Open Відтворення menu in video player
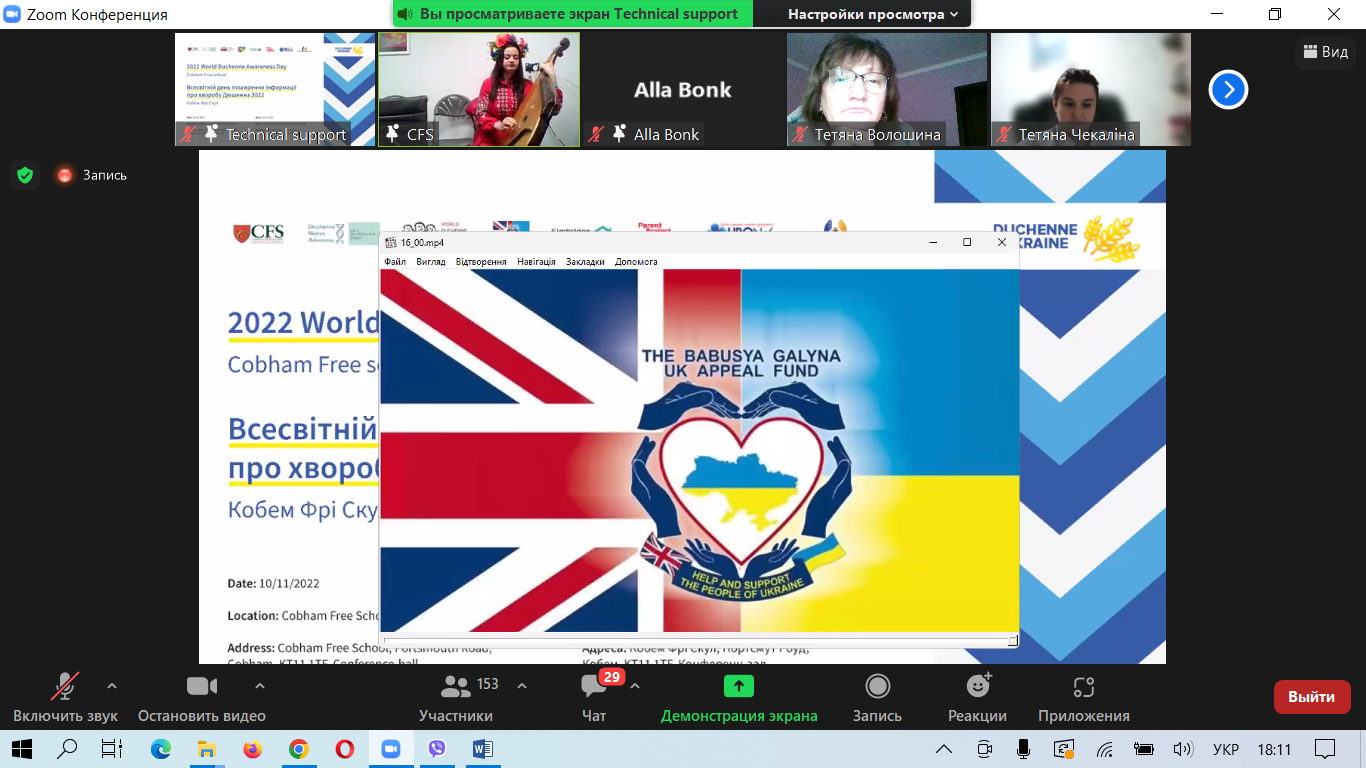1366x768 pixels. [x=481, y=262]
